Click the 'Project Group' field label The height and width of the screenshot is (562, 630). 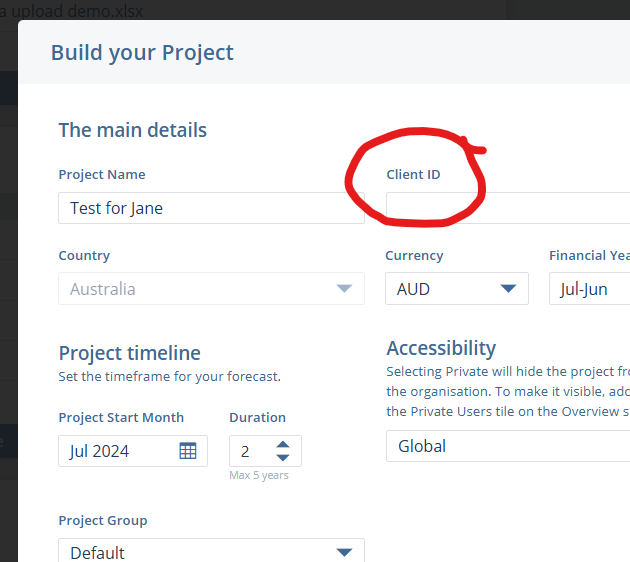point(103,520)
